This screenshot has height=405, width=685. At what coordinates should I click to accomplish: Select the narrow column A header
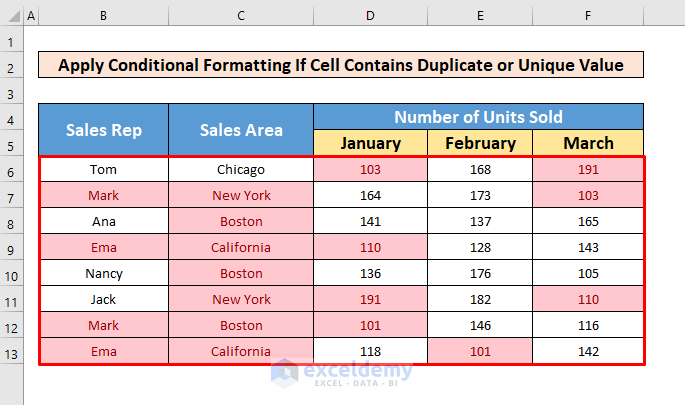click(x=30, y=16)
